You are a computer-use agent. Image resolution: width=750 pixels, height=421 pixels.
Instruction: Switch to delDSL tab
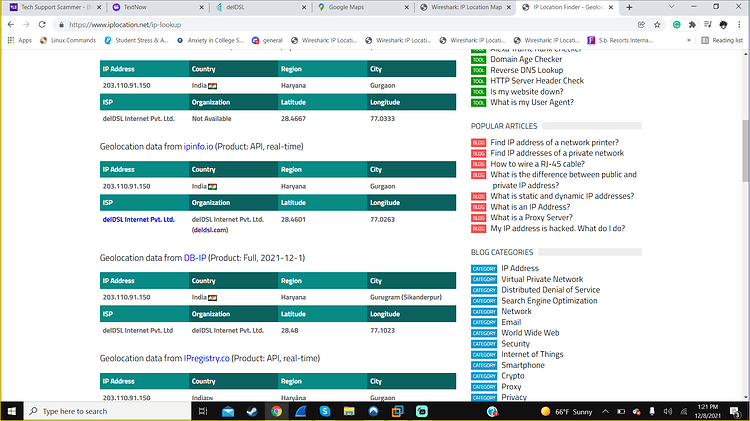[261, 7]
